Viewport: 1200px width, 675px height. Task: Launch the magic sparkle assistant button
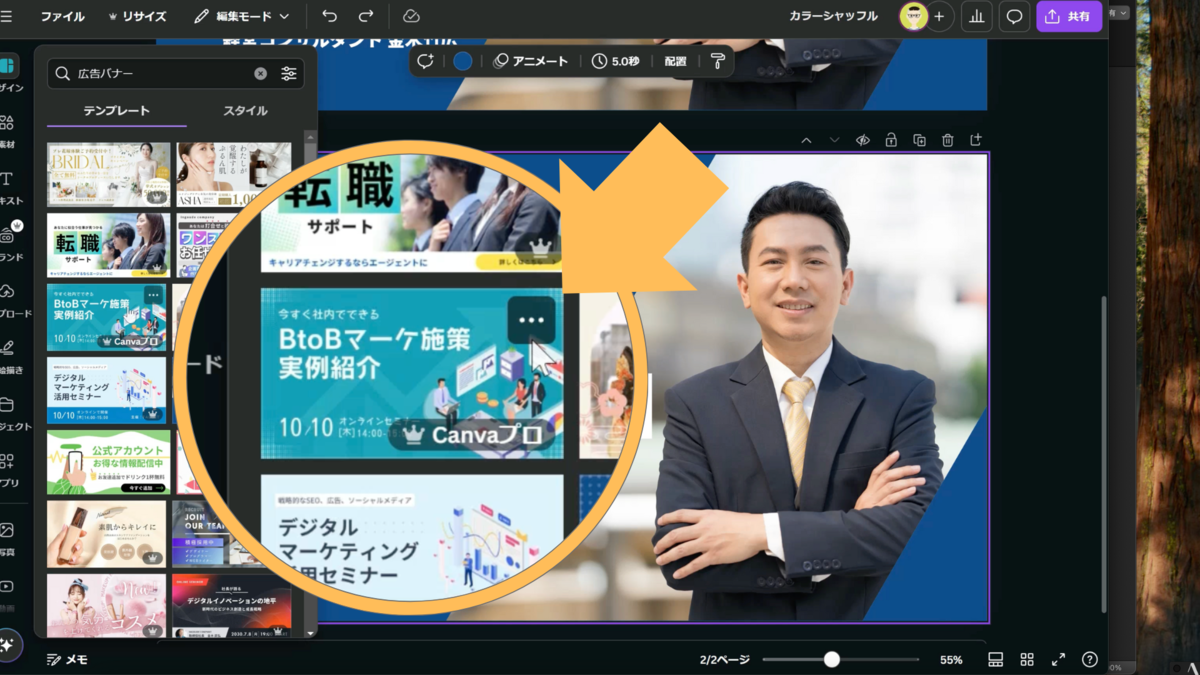[7, 645]
